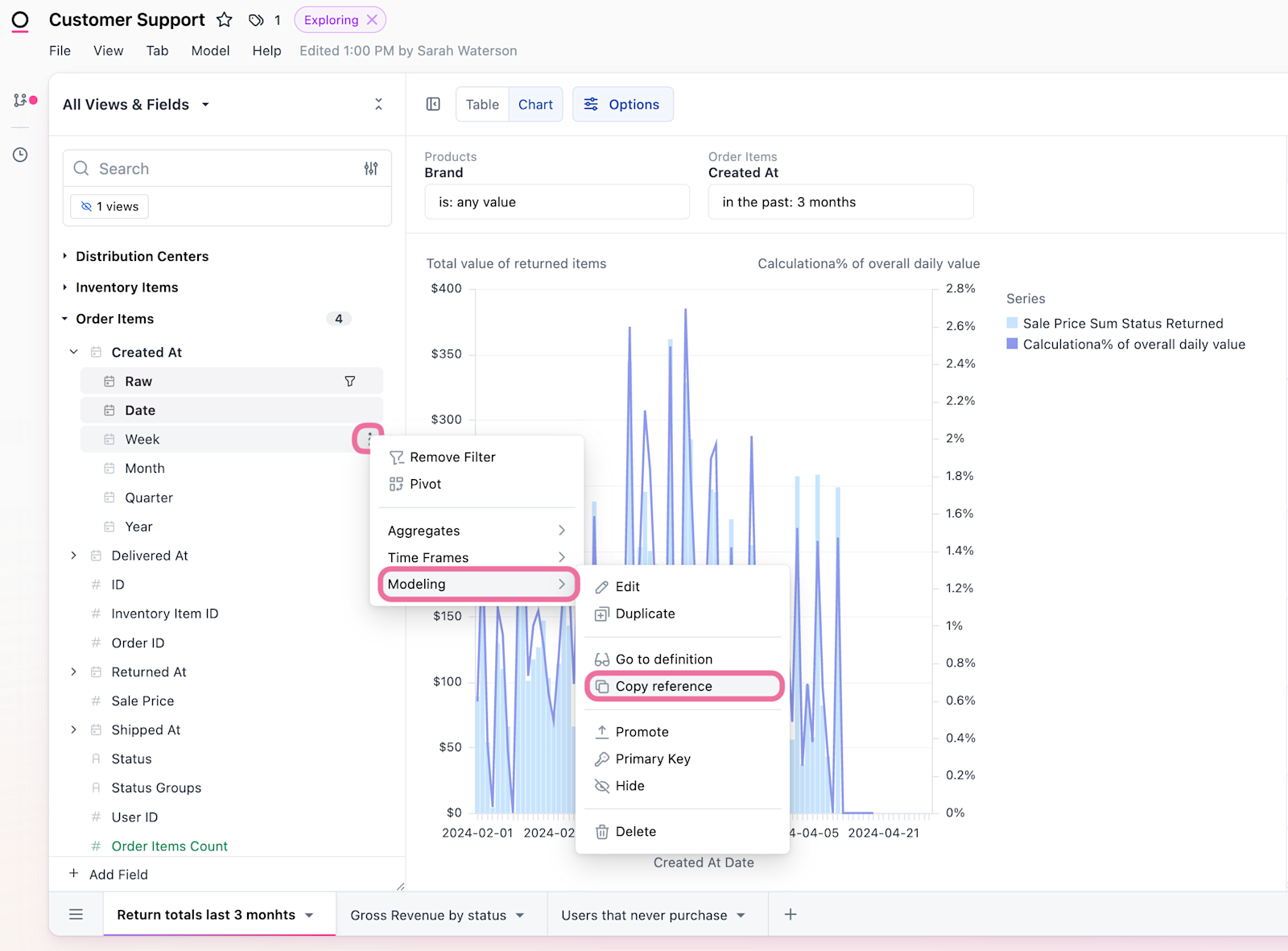Open the branch icon in left sidebar
Image resolution: width=1288 pixels, height=951 pixels.
tap(21, 101)
